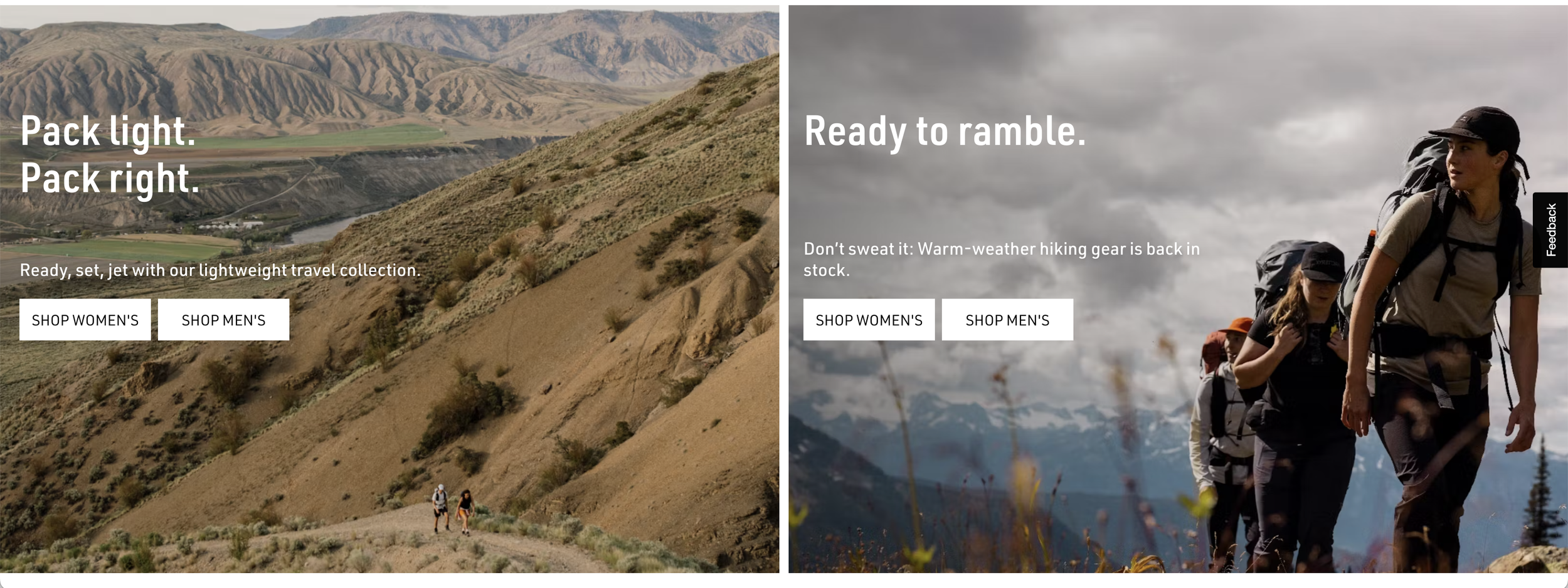Viewport: 1568px width, 588px height.
Task: Open Shop Women's in Ready to ramble banner
Action: click(x=869, y=320)
